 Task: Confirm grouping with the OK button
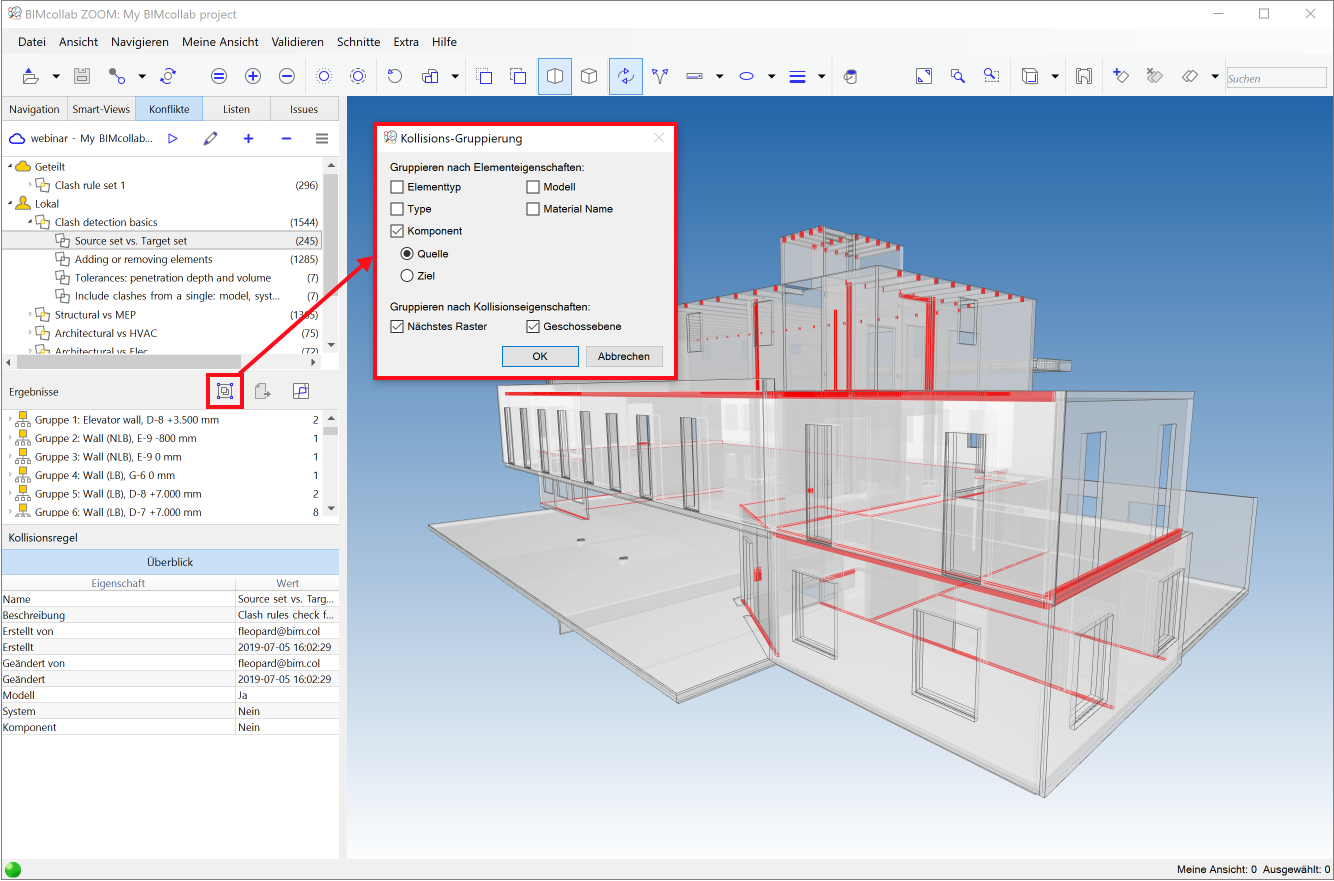(540, 356)
